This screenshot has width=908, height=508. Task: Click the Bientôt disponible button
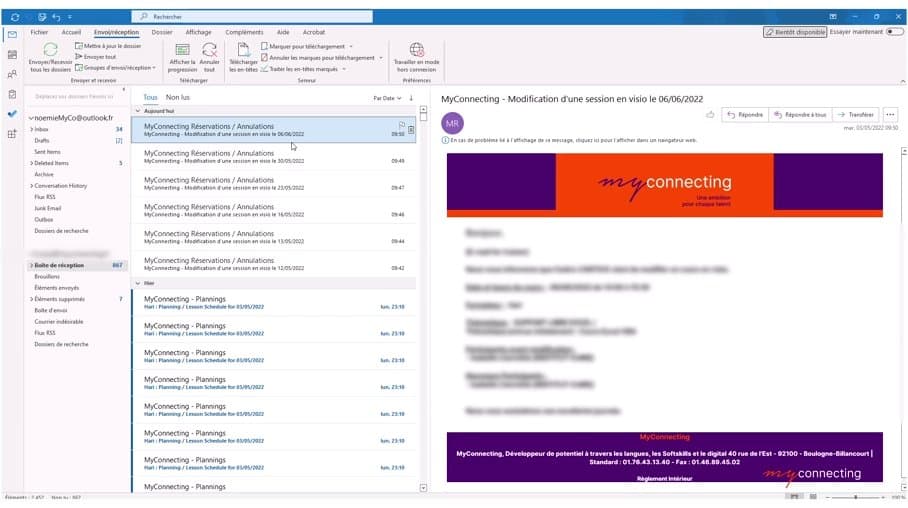794,32
